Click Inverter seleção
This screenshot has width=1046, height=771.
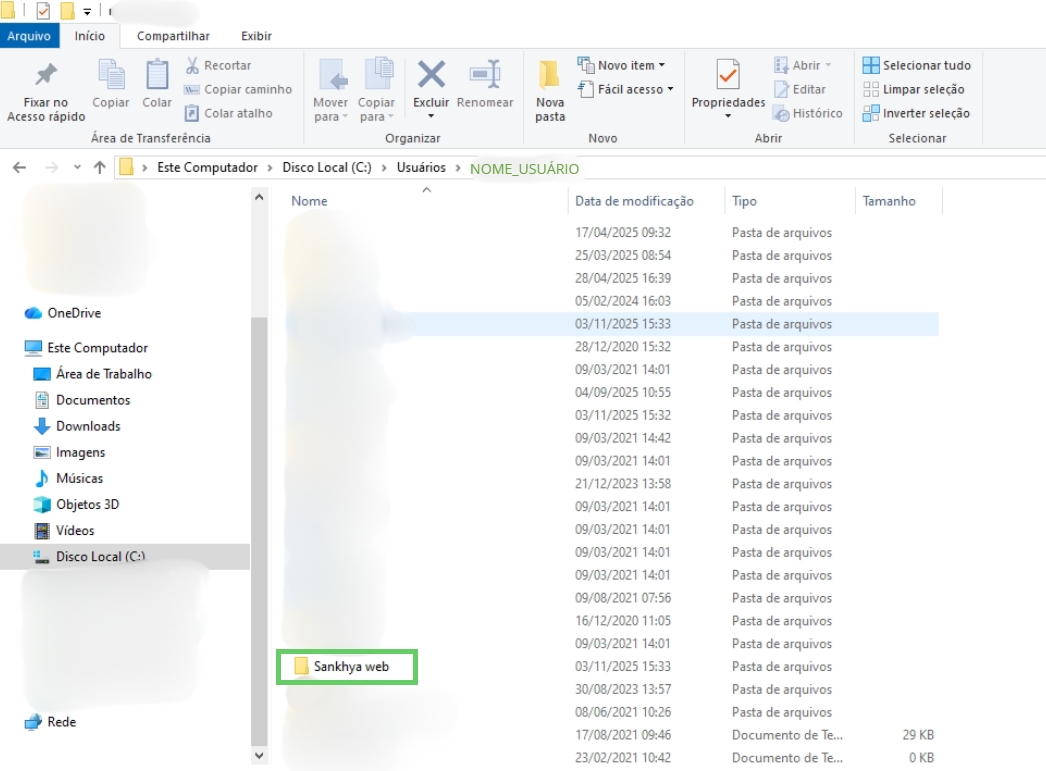coord(916,113)
